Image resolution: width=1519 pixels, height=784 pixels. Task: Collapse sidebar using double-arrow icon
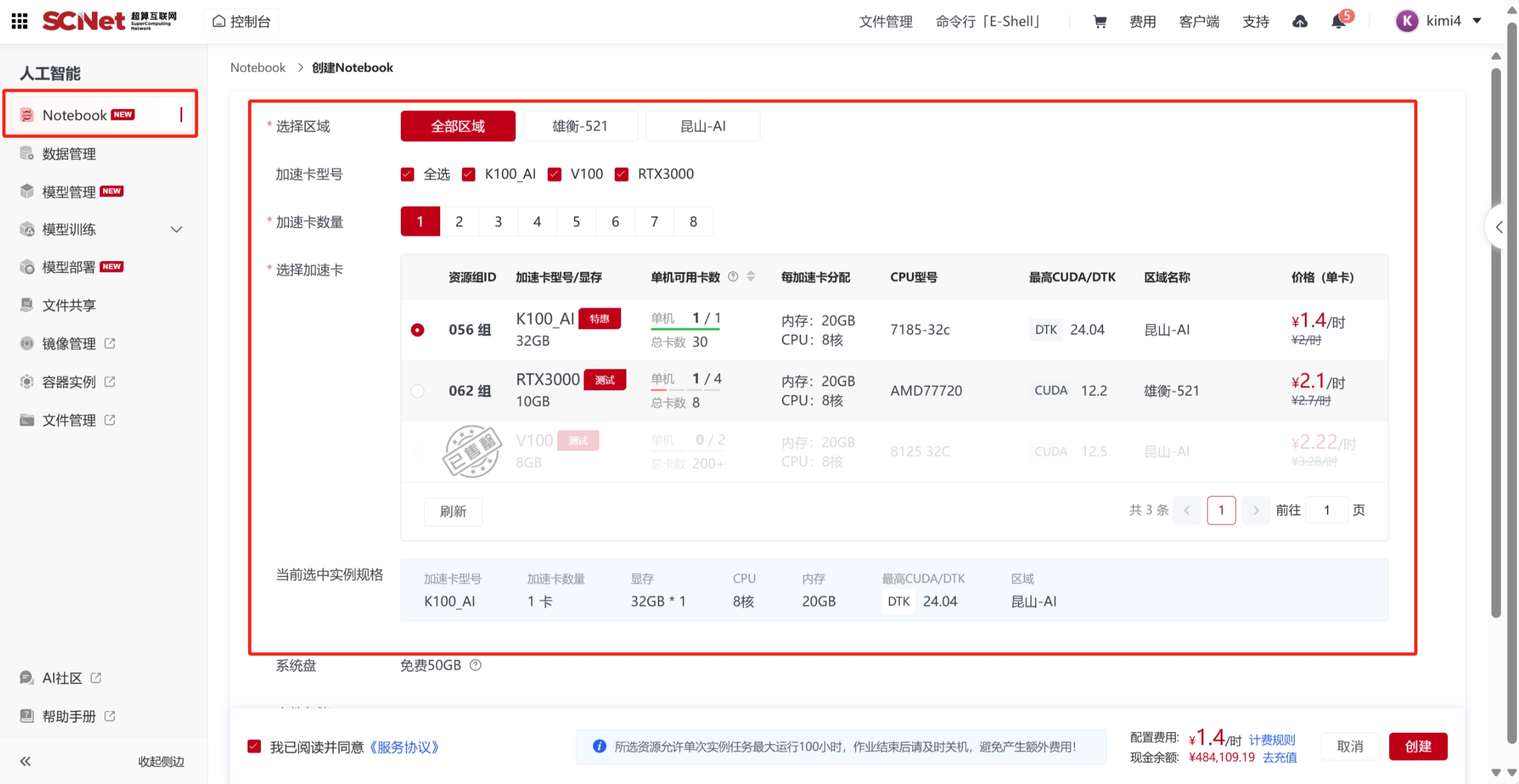click(x=25, y=761)
